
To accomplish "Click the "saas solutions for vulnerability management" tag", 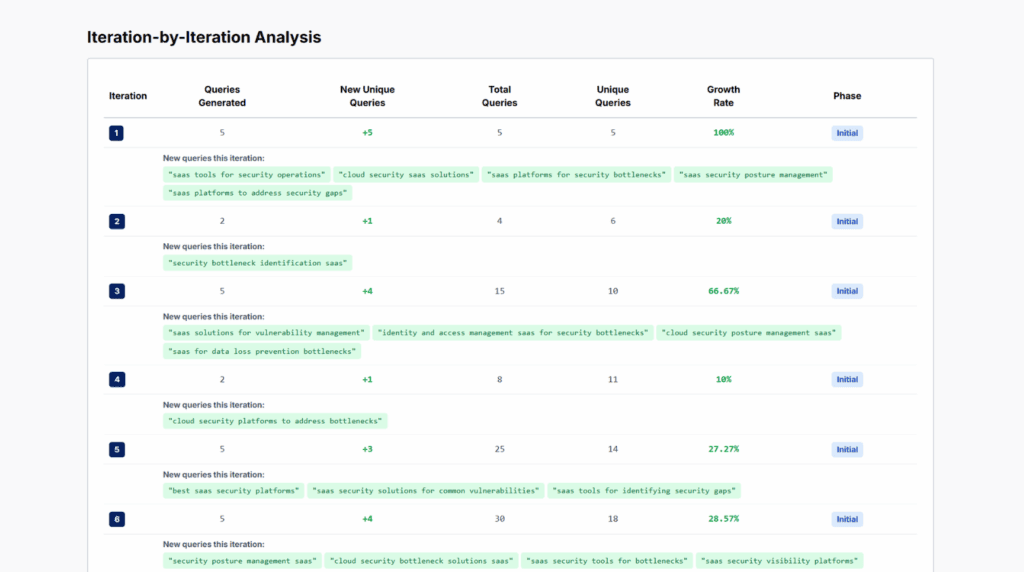I will tap(265, 333).
